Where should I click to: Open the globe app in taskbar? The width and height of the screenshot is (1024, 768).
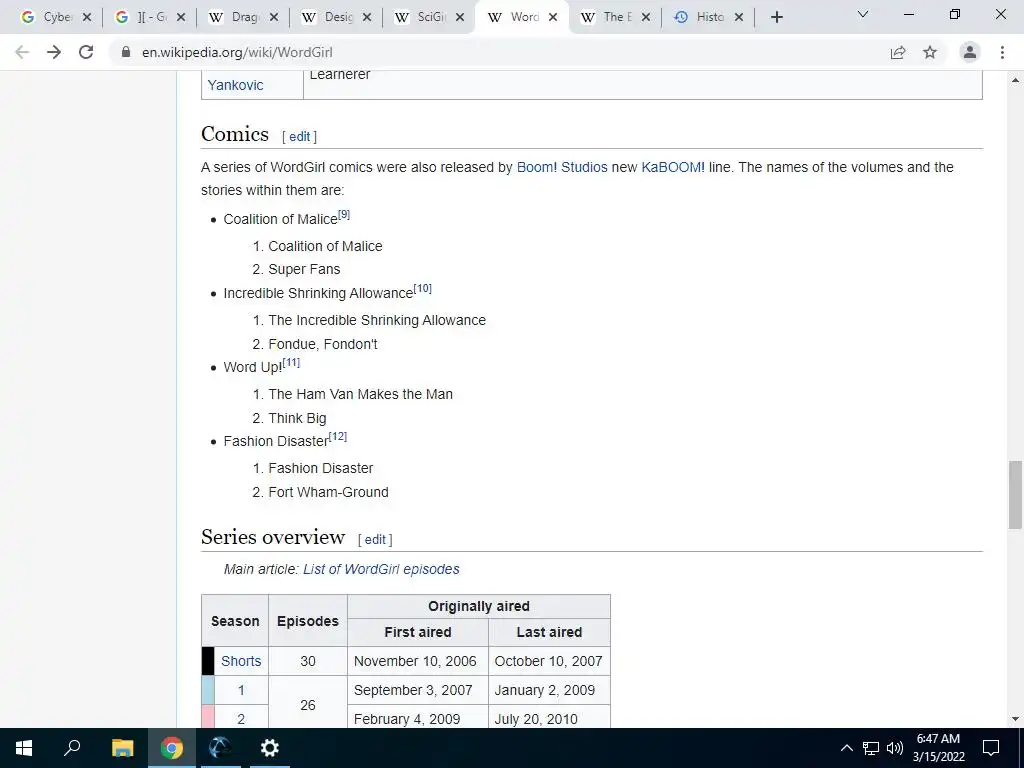[x=220, y=748]
